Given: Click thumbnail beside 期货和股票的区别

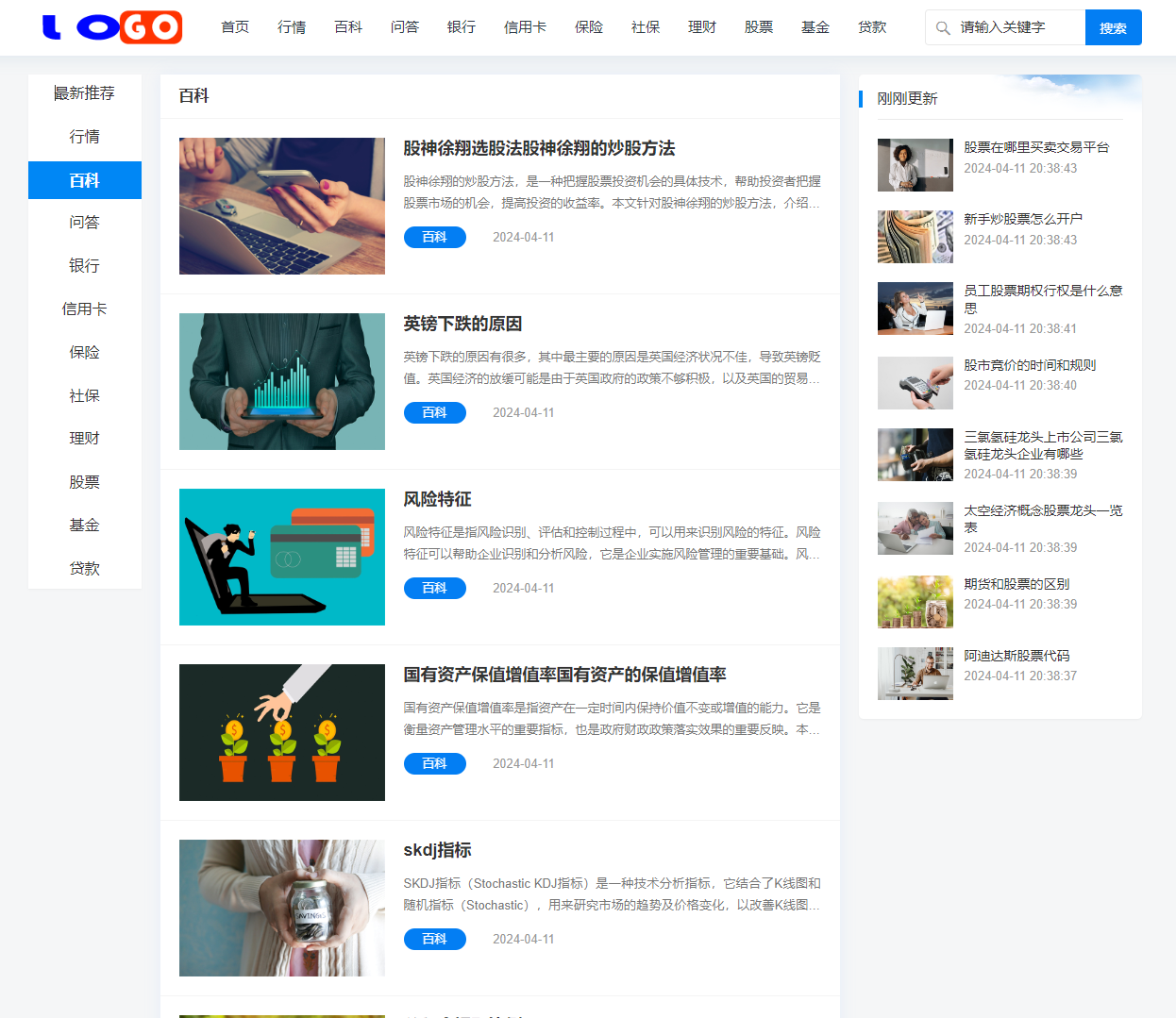Looking at the screenshot, I should click(915, 602).
